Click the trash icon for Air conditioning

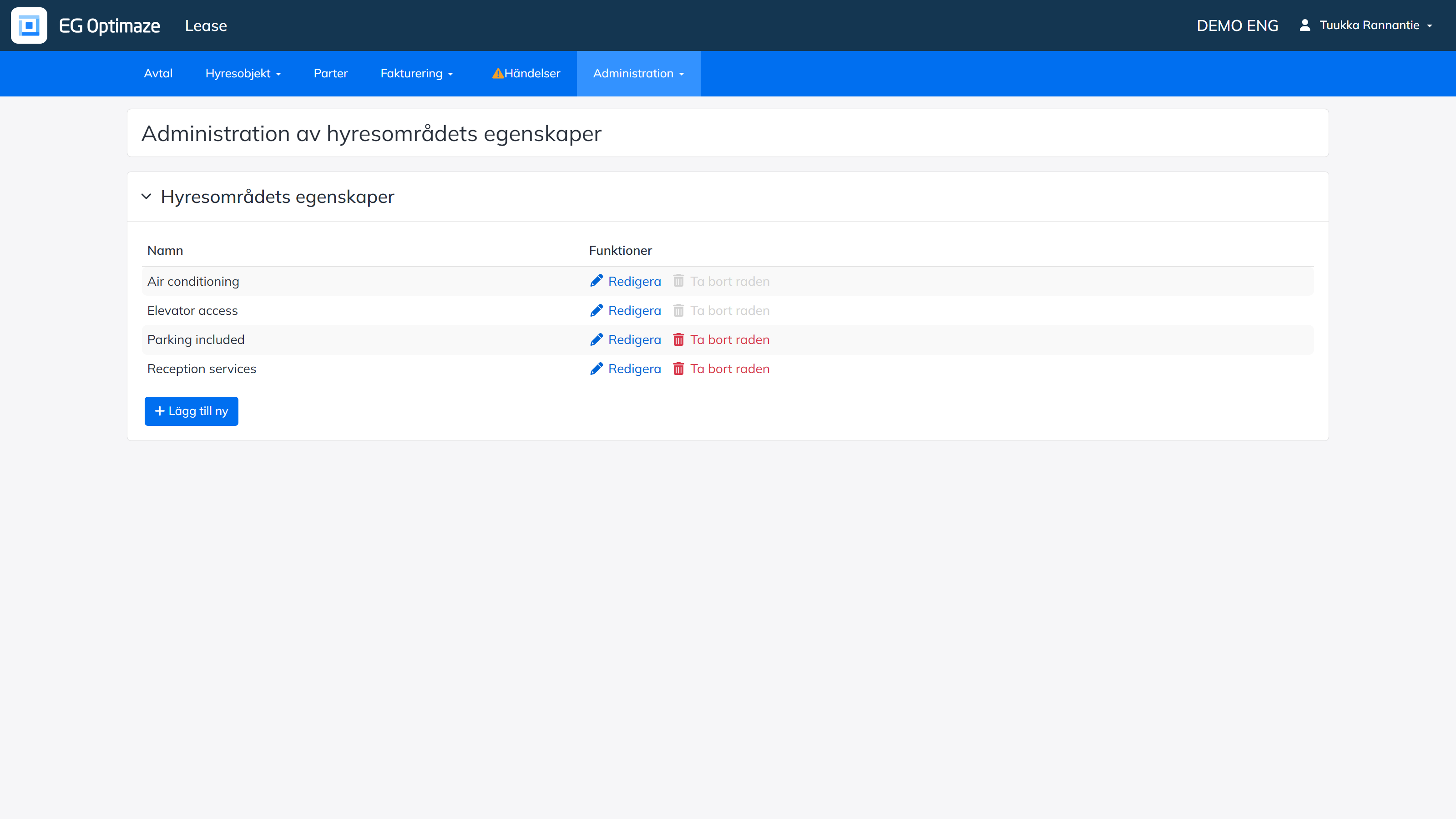click(x=678, y=281)
